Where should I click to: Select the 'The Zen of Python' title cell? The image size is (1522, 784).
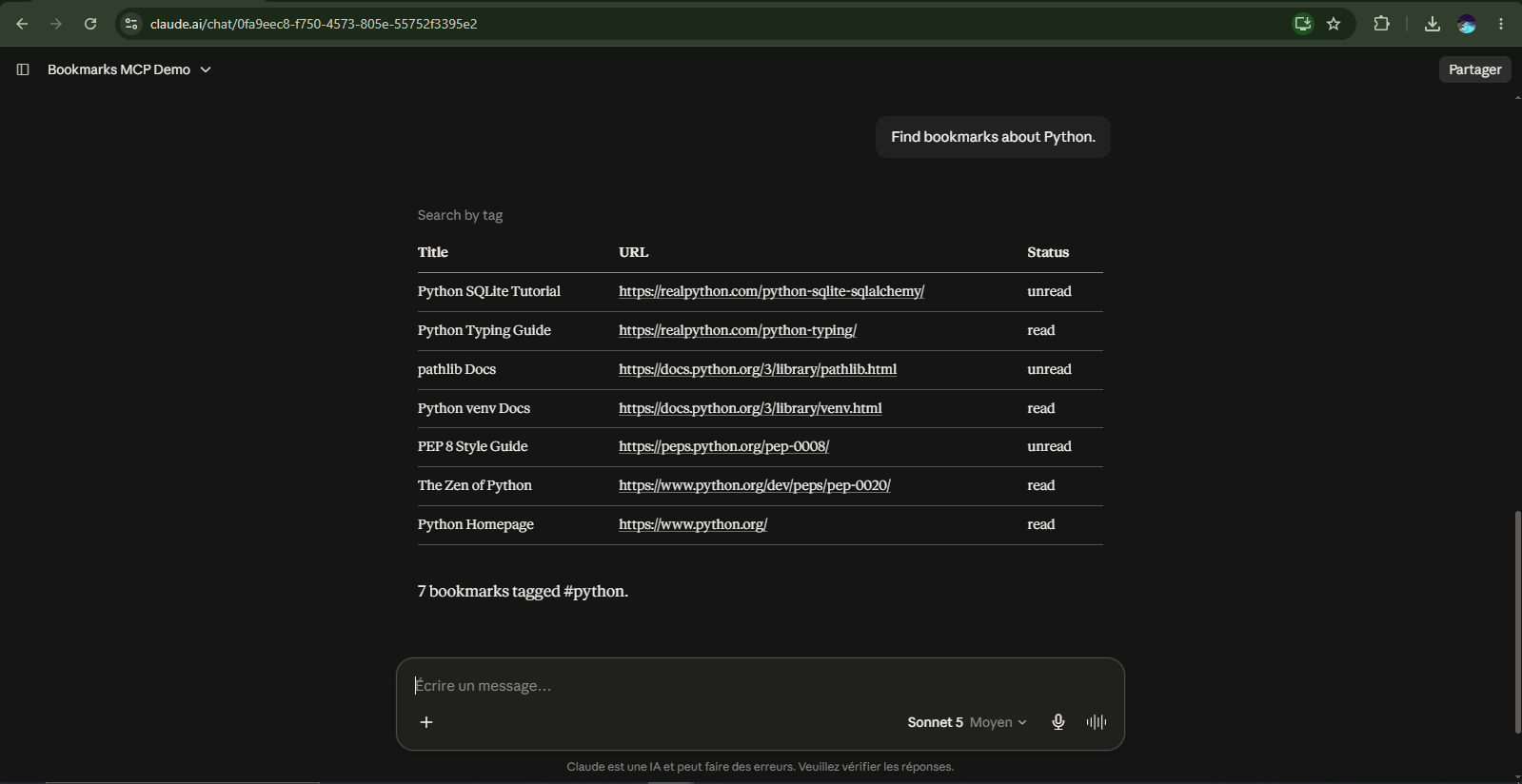coord(475,485)
